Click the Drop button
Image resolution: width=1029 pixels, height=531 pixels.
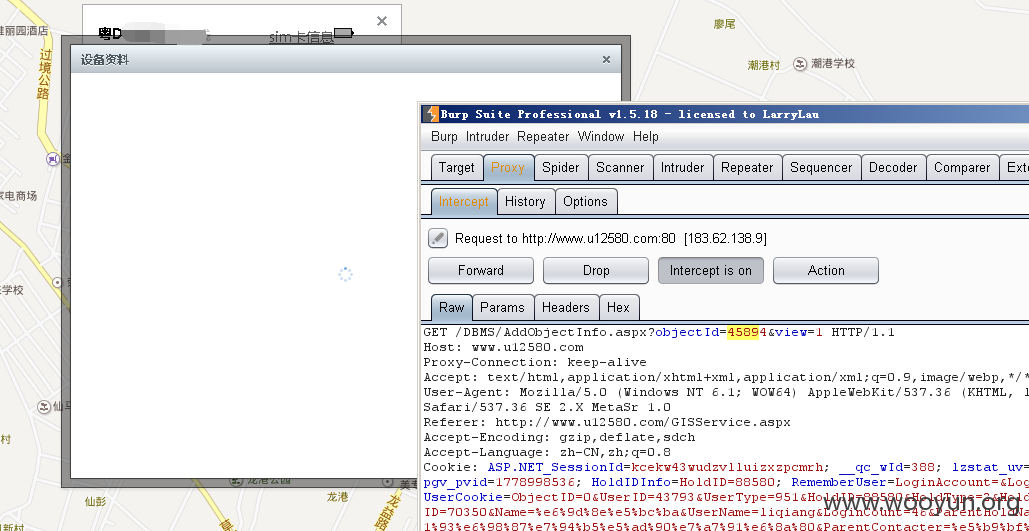pyautogui.click(x=596, y=270)
